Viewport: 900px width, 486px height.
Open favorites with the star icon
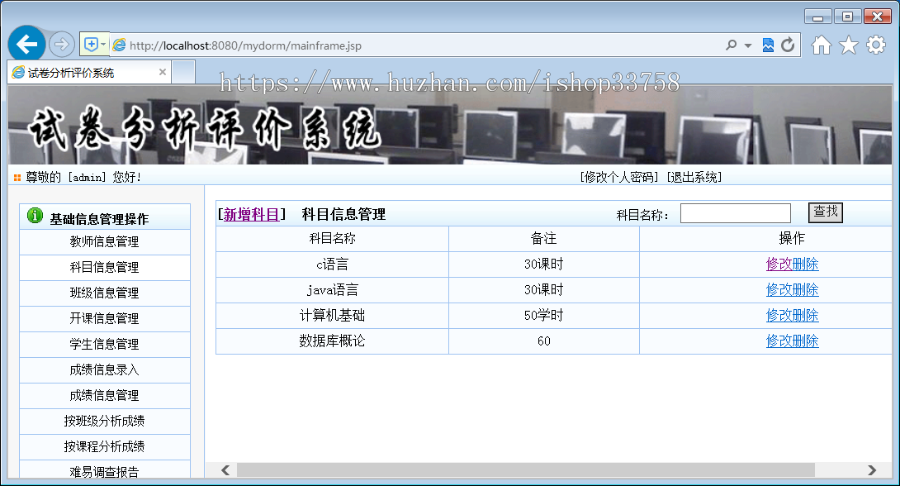coord(849,45)
